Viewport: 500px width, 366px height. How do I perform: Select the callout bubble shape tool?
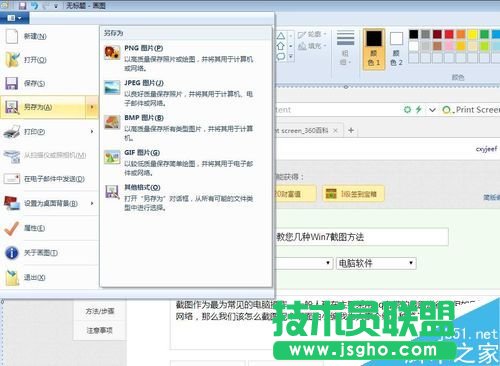pos(281,57)
